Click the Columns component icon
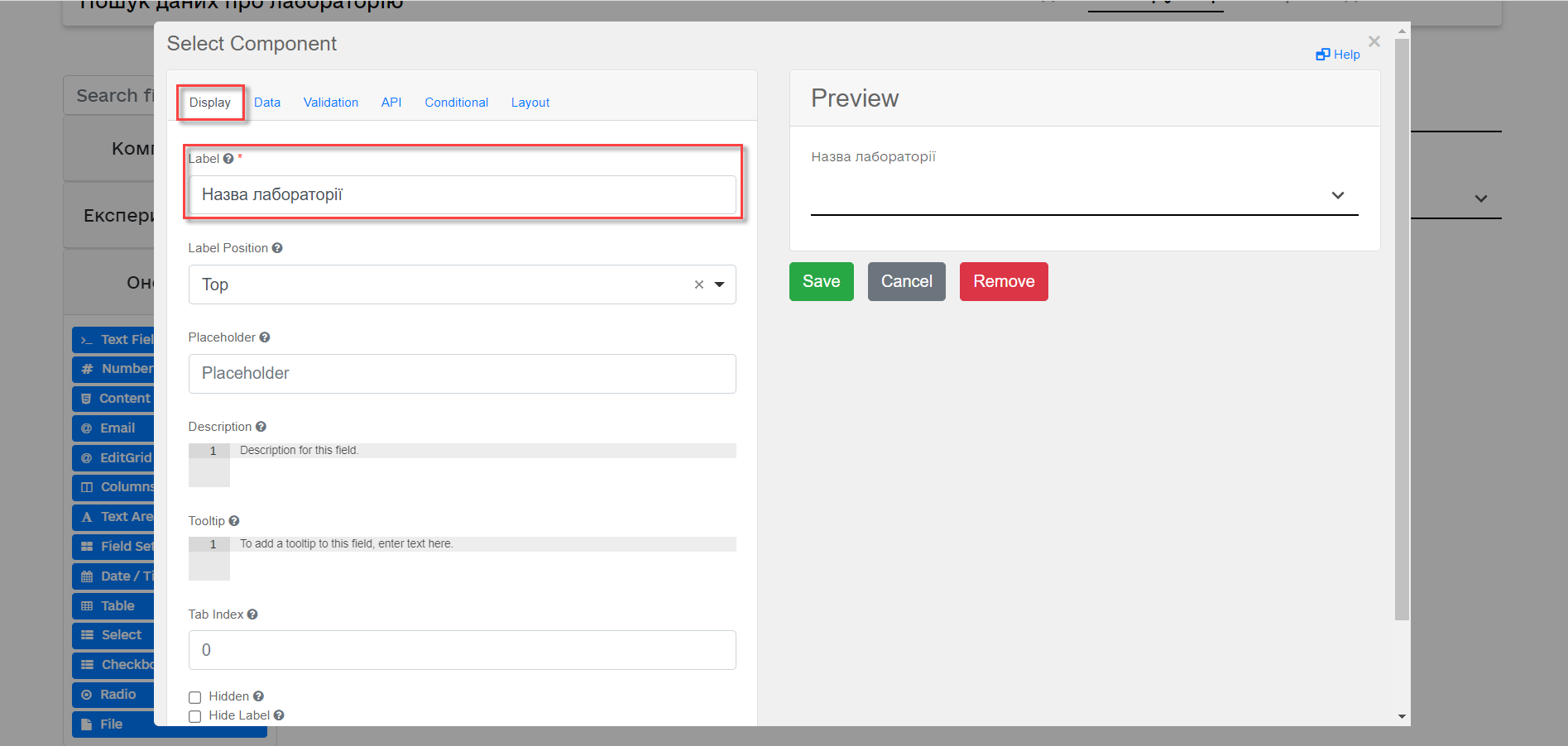Image resolution: width=1568 pixels, height=746 pixels. pos(87,487)
